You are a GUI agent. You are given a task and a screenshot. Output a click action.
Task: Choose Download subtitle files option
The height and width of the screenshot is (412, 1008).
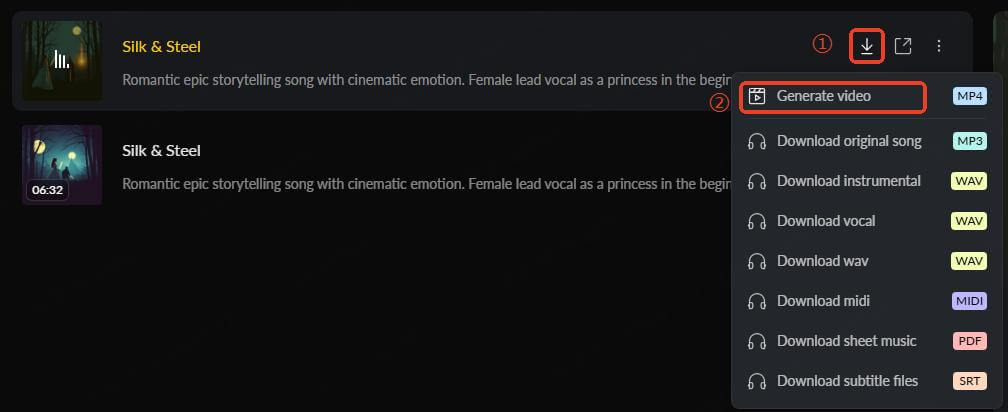(847, 381)
